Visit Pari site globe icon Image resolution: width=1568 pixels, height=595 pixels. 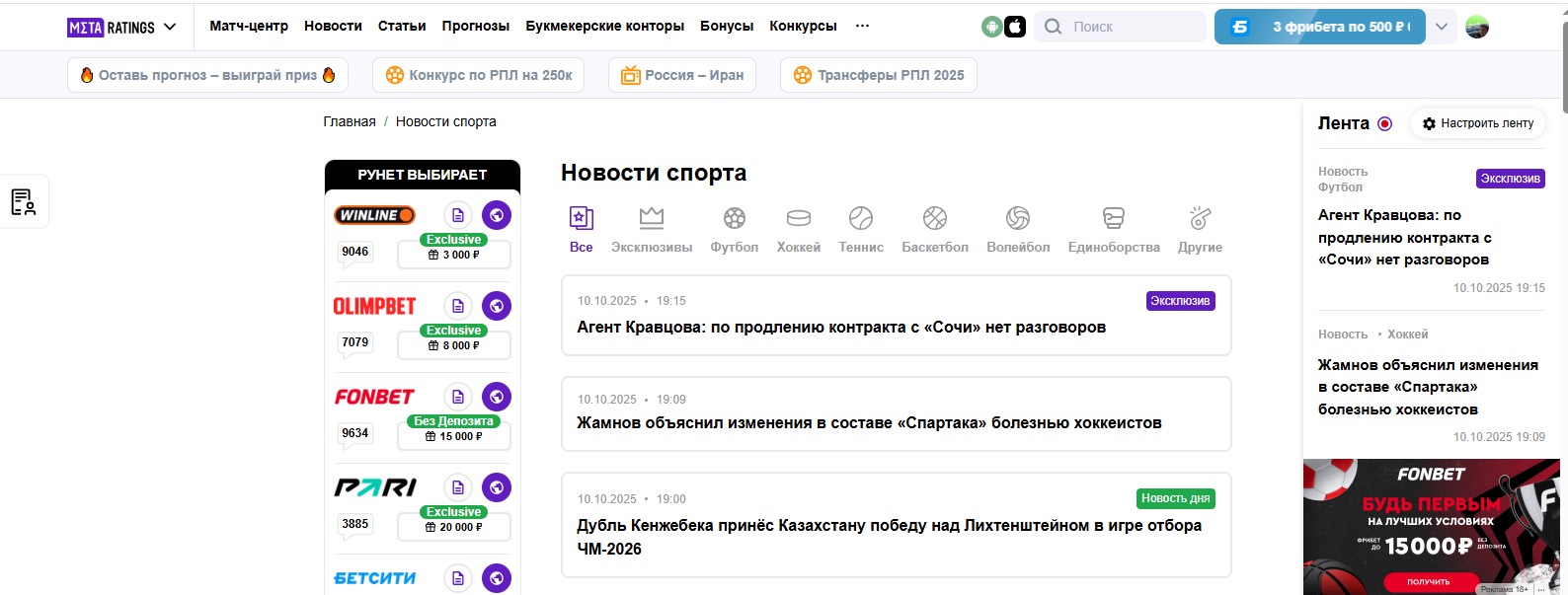497,487
